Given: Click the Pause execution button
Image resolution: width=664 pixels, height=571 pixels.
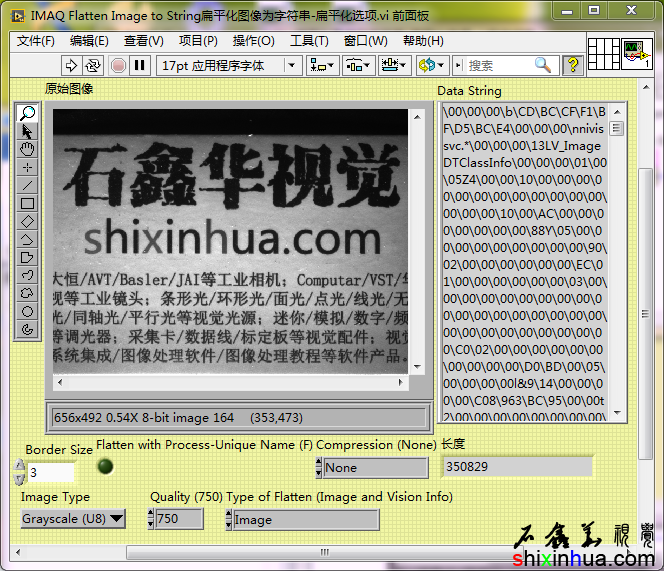Looking at the screenshot, I should click(x=140, y=65).
